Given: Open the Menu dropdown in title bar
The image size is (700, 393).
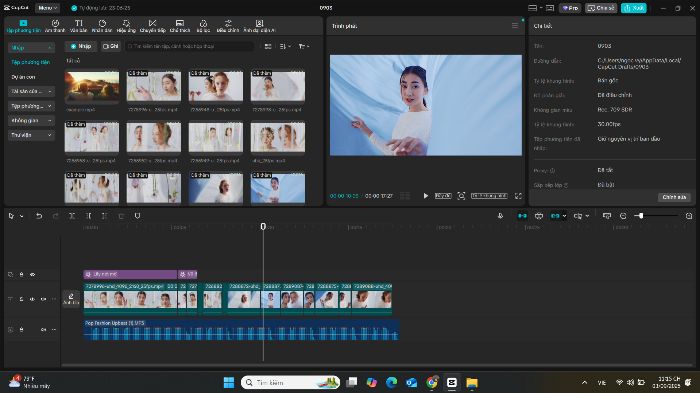Looking at the screenshot, I should 47,8.
